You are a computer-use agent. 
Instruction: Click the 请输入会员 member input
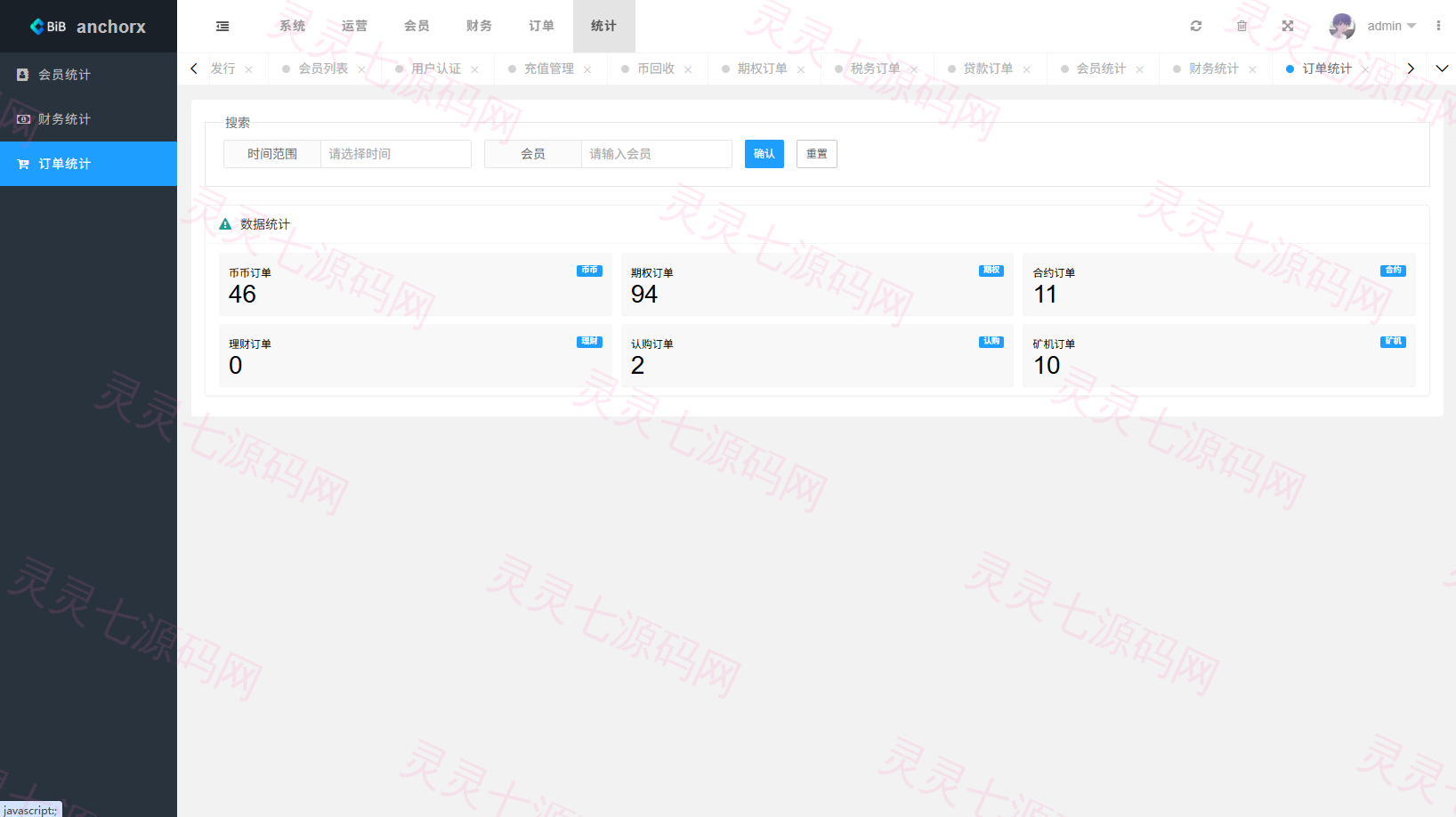tap(657, 154)
